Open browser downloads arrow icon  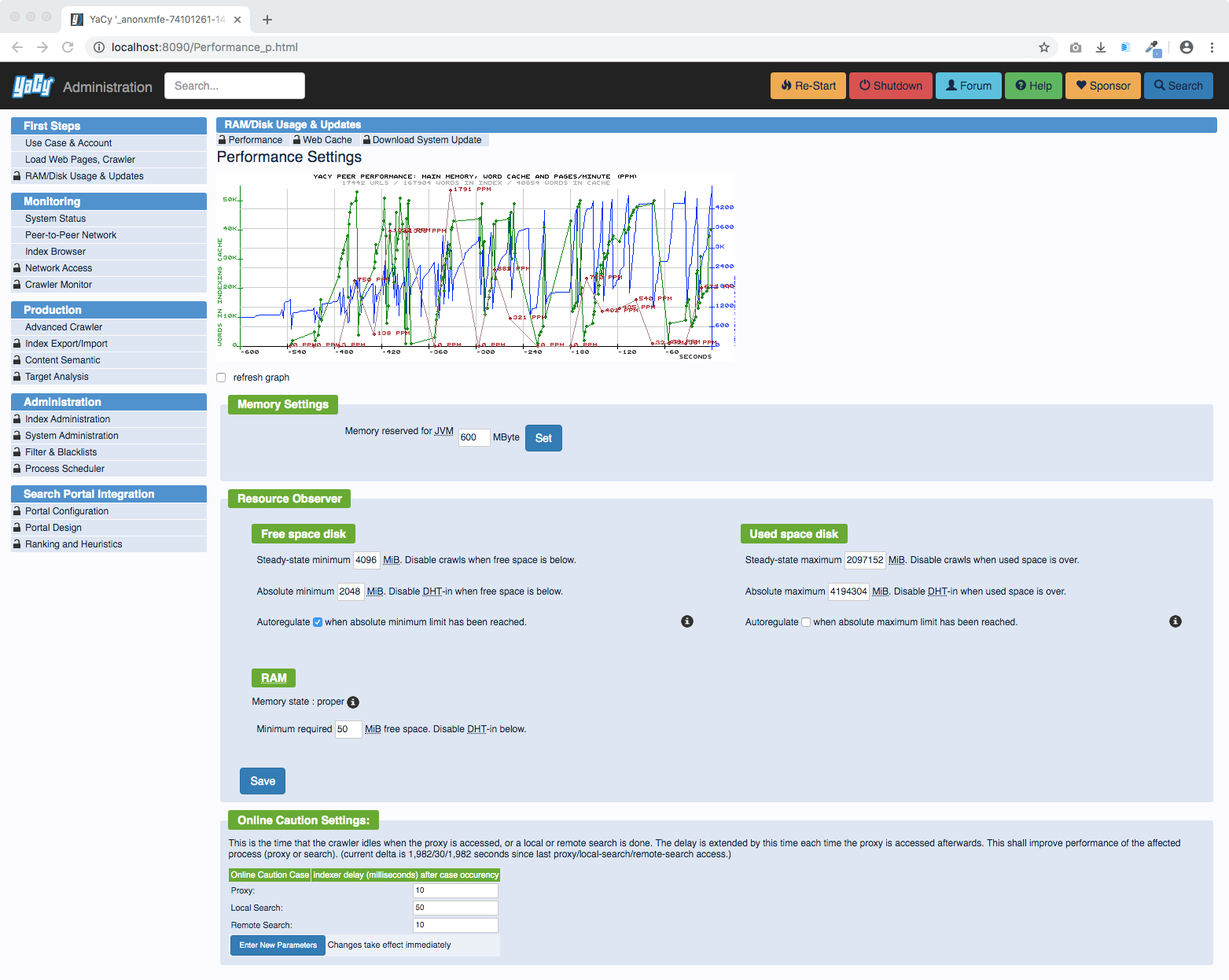tap(1101, 47)
